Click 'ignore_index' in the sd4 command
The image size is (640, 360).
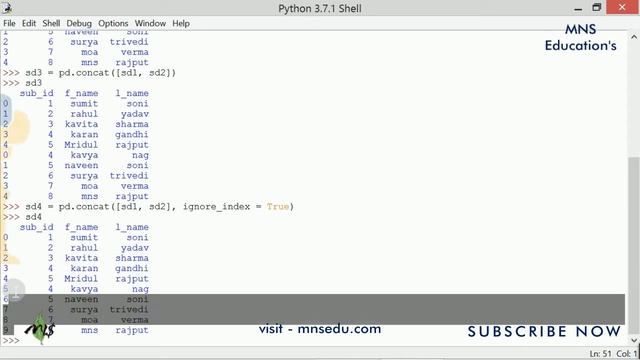216,207
